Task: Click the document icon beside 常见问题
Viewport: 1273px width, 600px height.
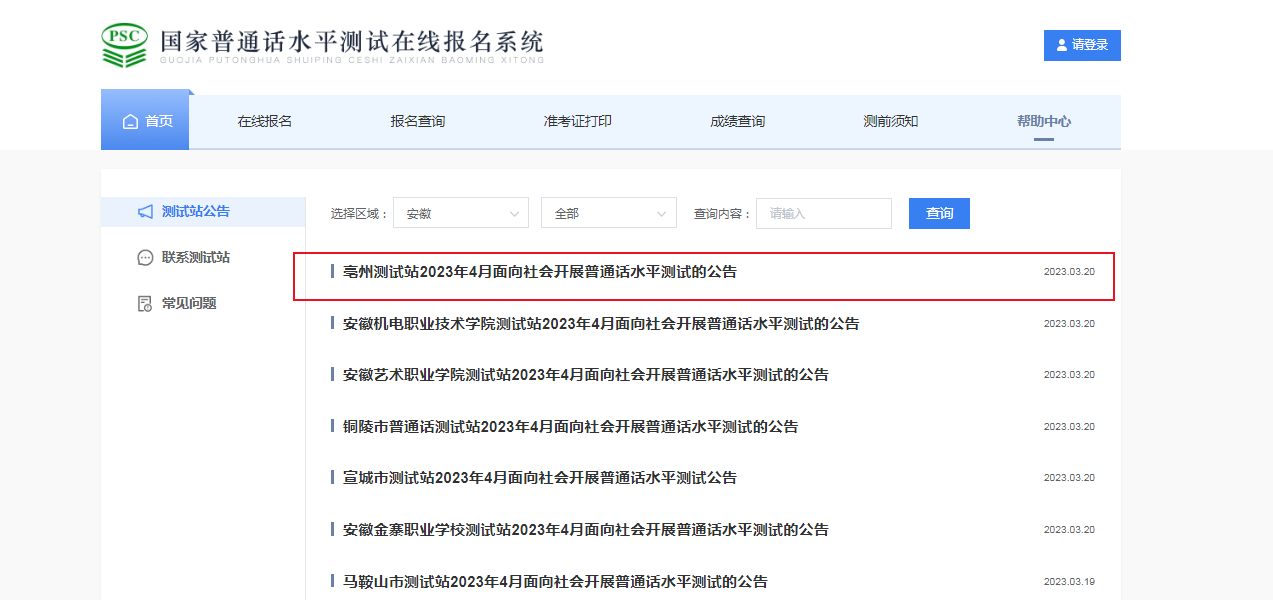Action: [x=145, y=304]
